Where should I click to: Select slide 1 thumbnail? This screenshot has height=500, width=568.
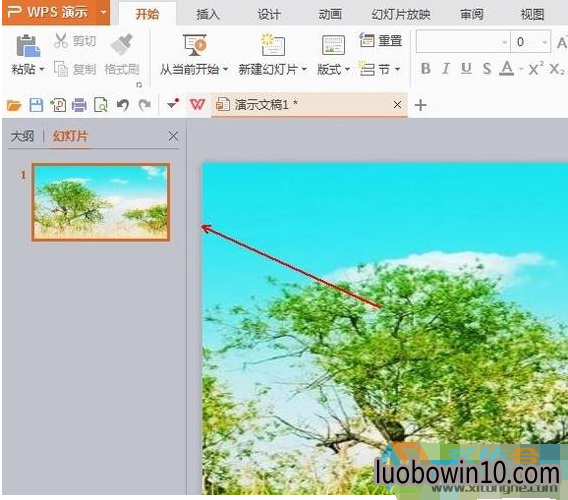[x=101, y=202]
